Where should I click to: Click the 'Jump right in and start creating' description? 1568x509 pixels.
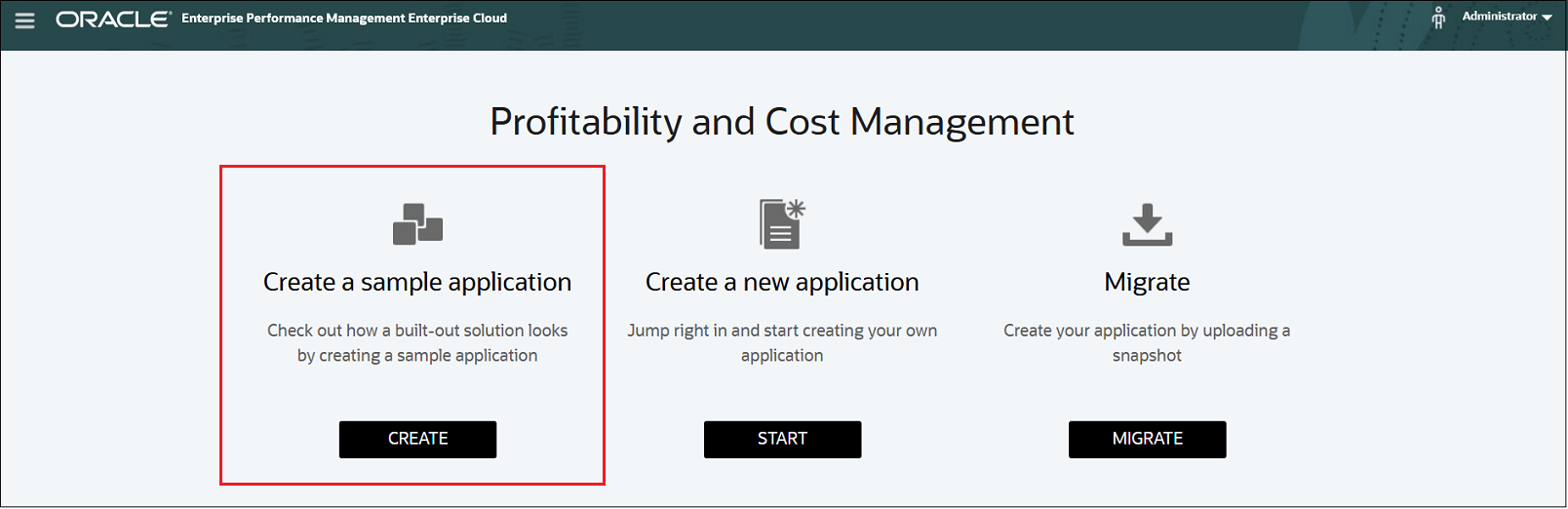tap(782, 342)
